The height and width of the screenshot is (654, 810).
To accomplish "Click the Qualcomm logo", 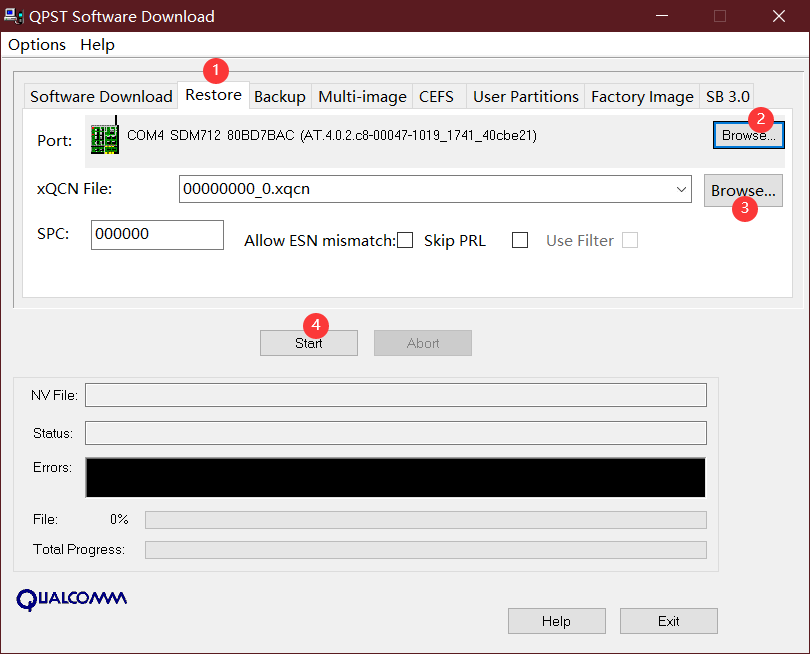I will click(72, 598).
